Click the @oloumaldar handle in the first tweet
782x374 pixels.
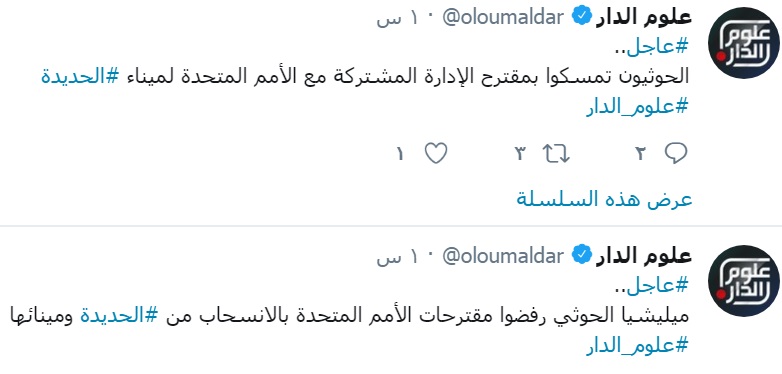coord(504,17)
